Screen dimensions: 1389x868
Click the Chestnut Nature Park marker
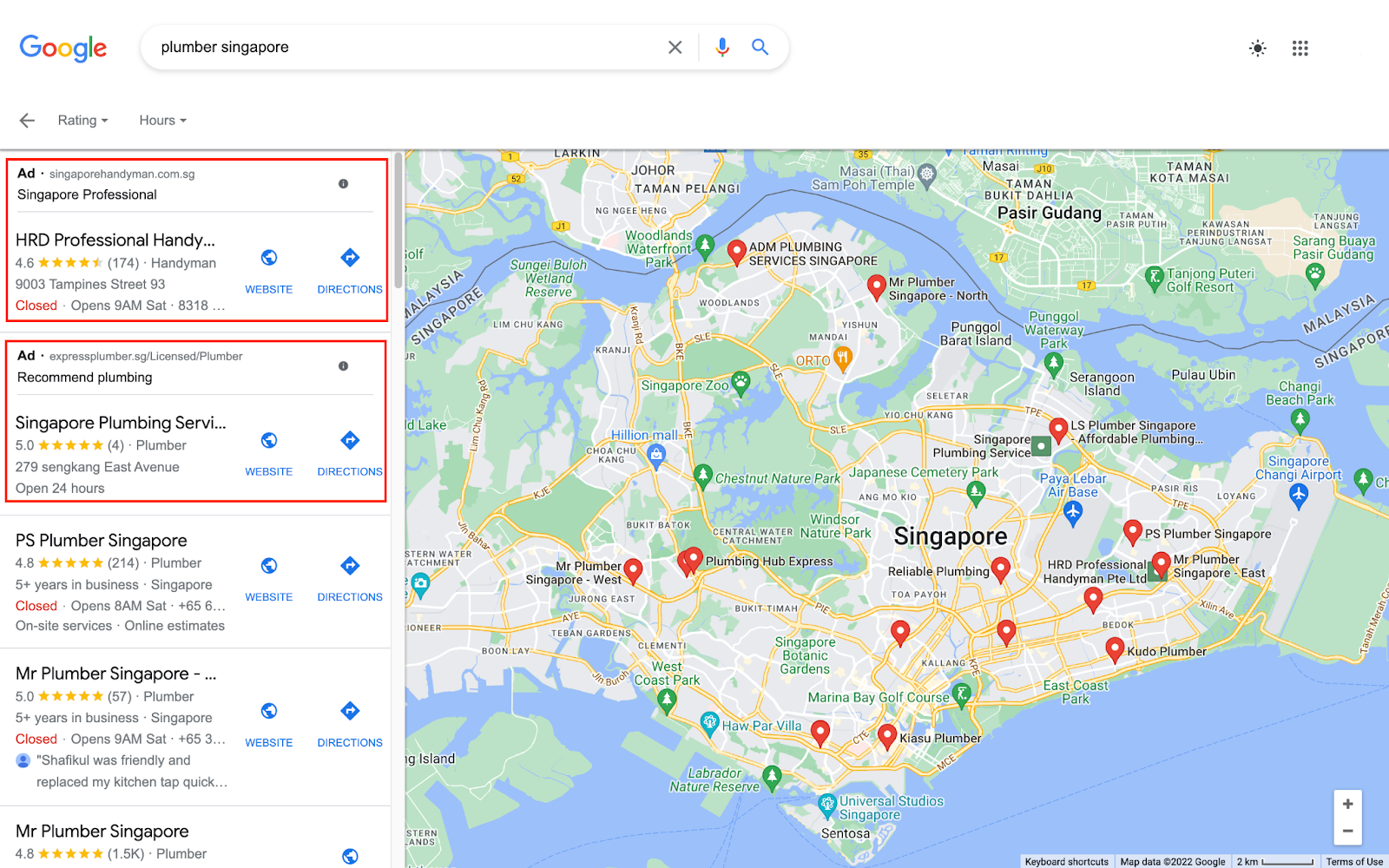pos(703,475)
